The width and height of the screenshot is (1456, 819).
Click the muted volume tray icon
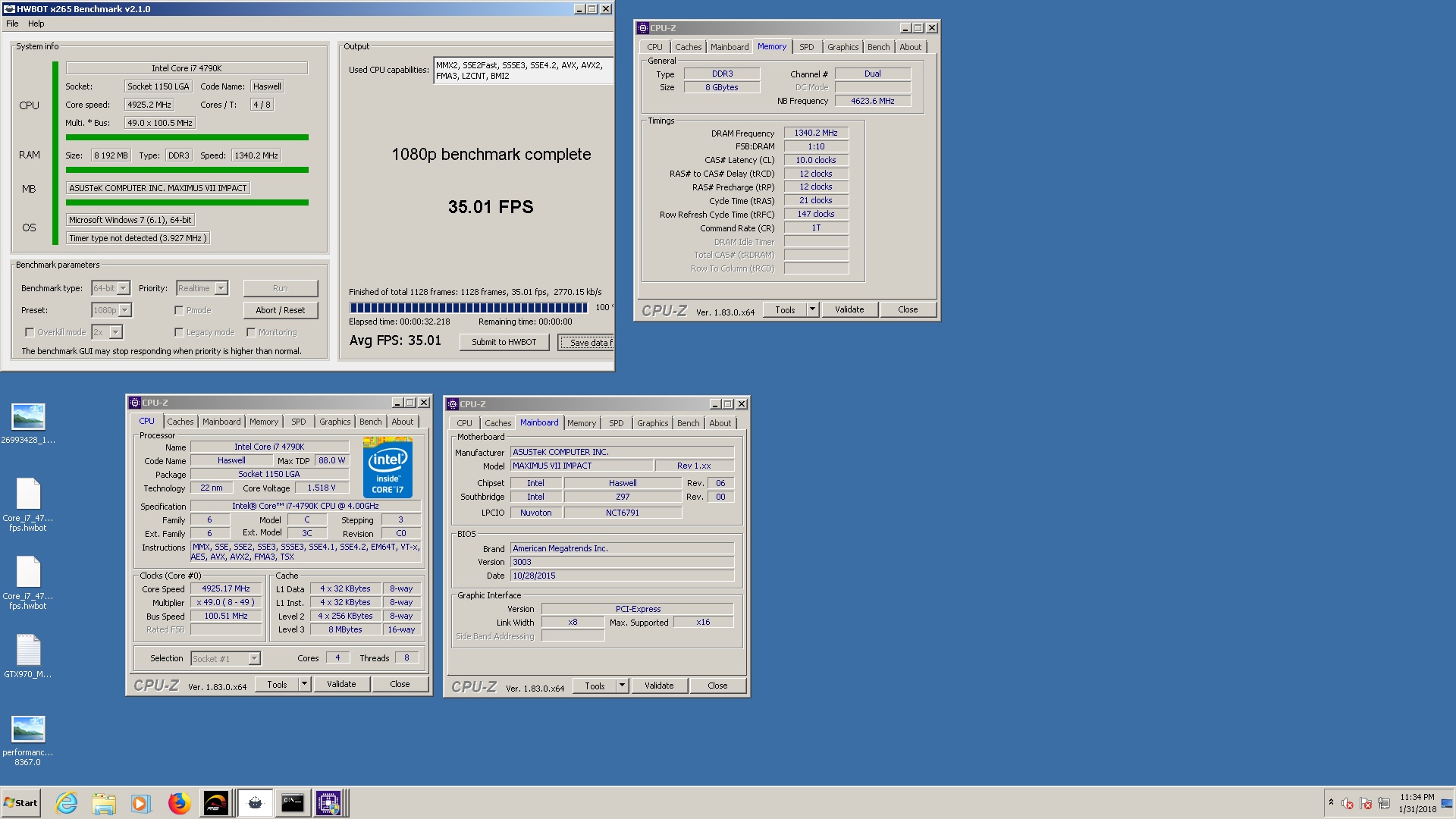[1348, 803]
